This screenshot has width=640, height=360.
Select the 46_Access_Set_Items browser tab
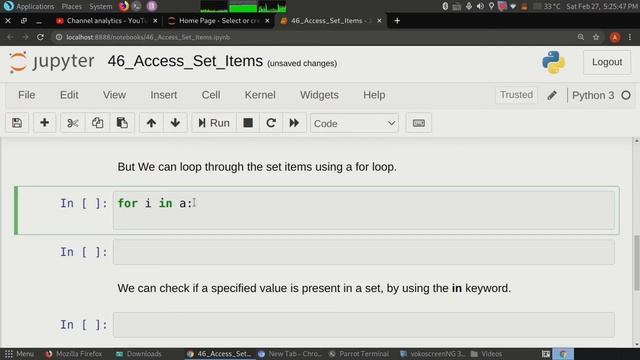pyautogui.click(x=330, y=20)
